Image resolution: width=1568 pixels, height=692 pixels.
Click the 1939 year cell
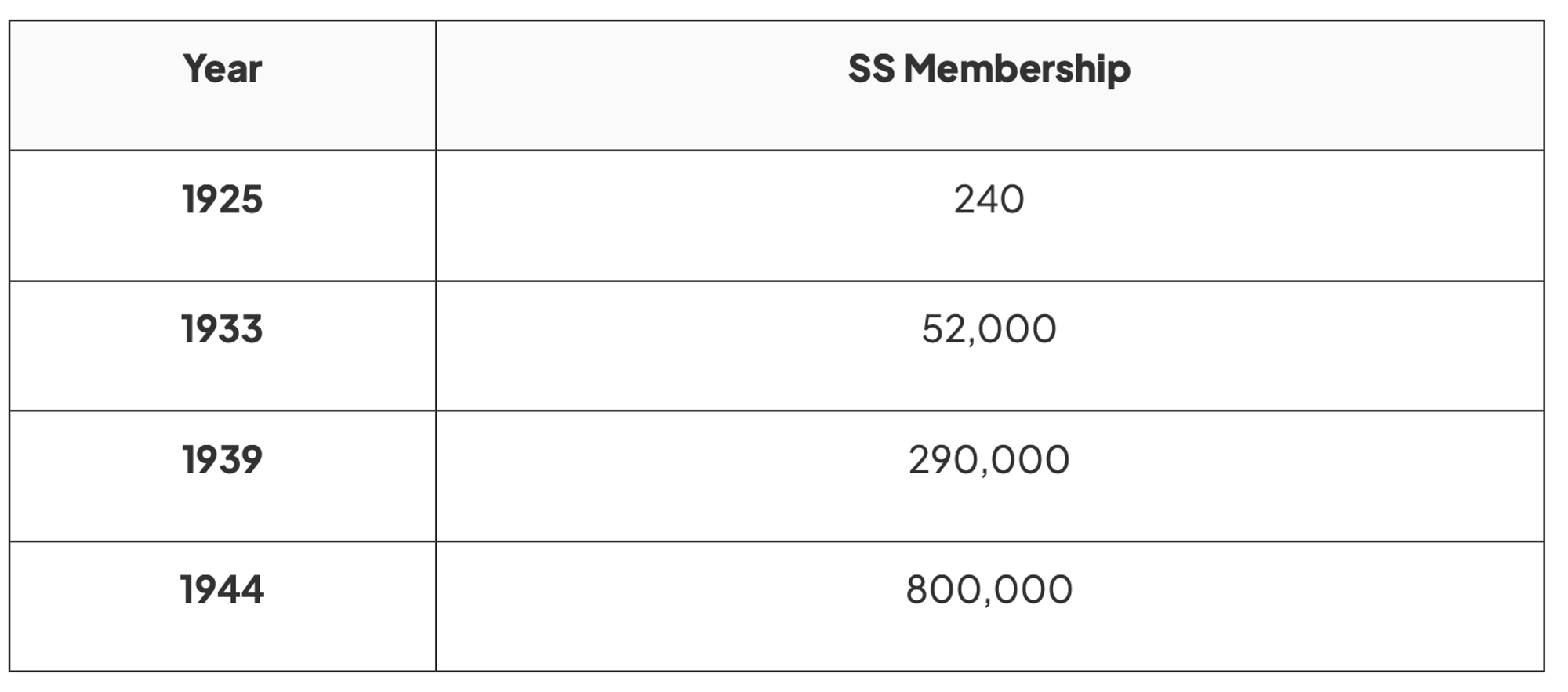coord(222,459)
